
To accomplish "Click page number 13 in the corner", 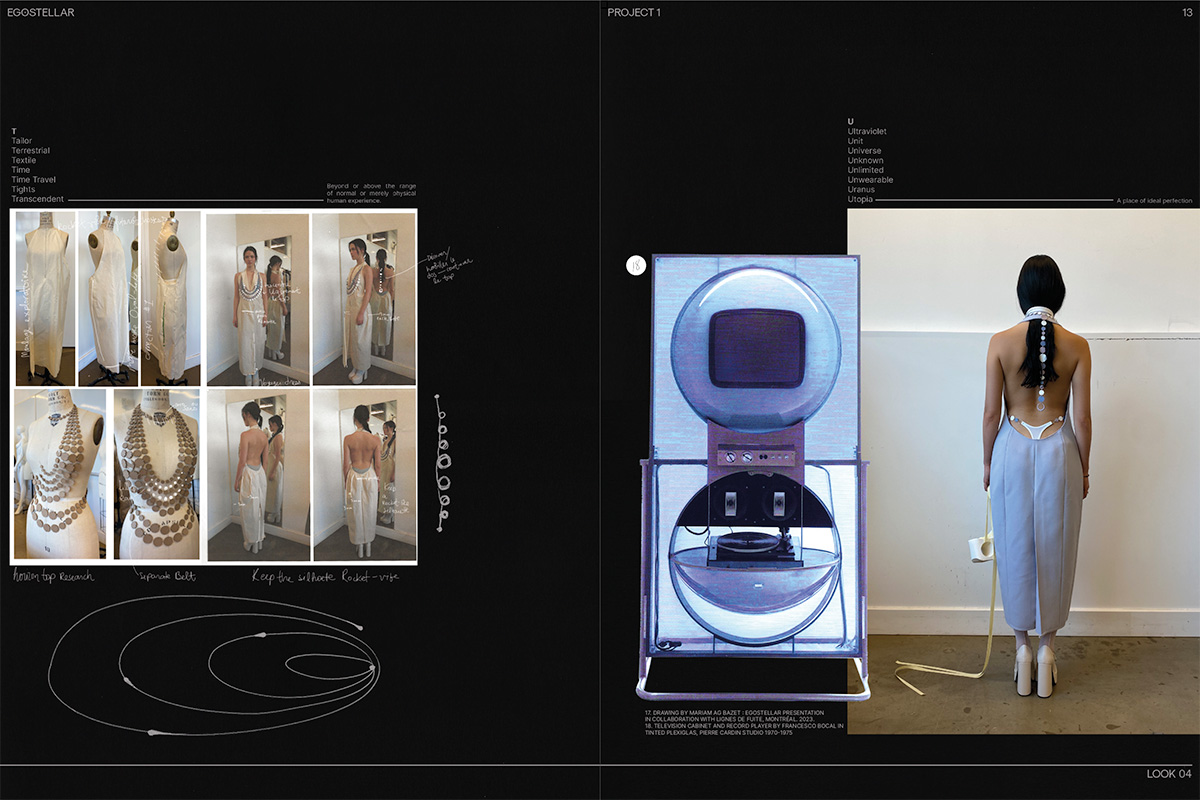I will coord(1185,13).
